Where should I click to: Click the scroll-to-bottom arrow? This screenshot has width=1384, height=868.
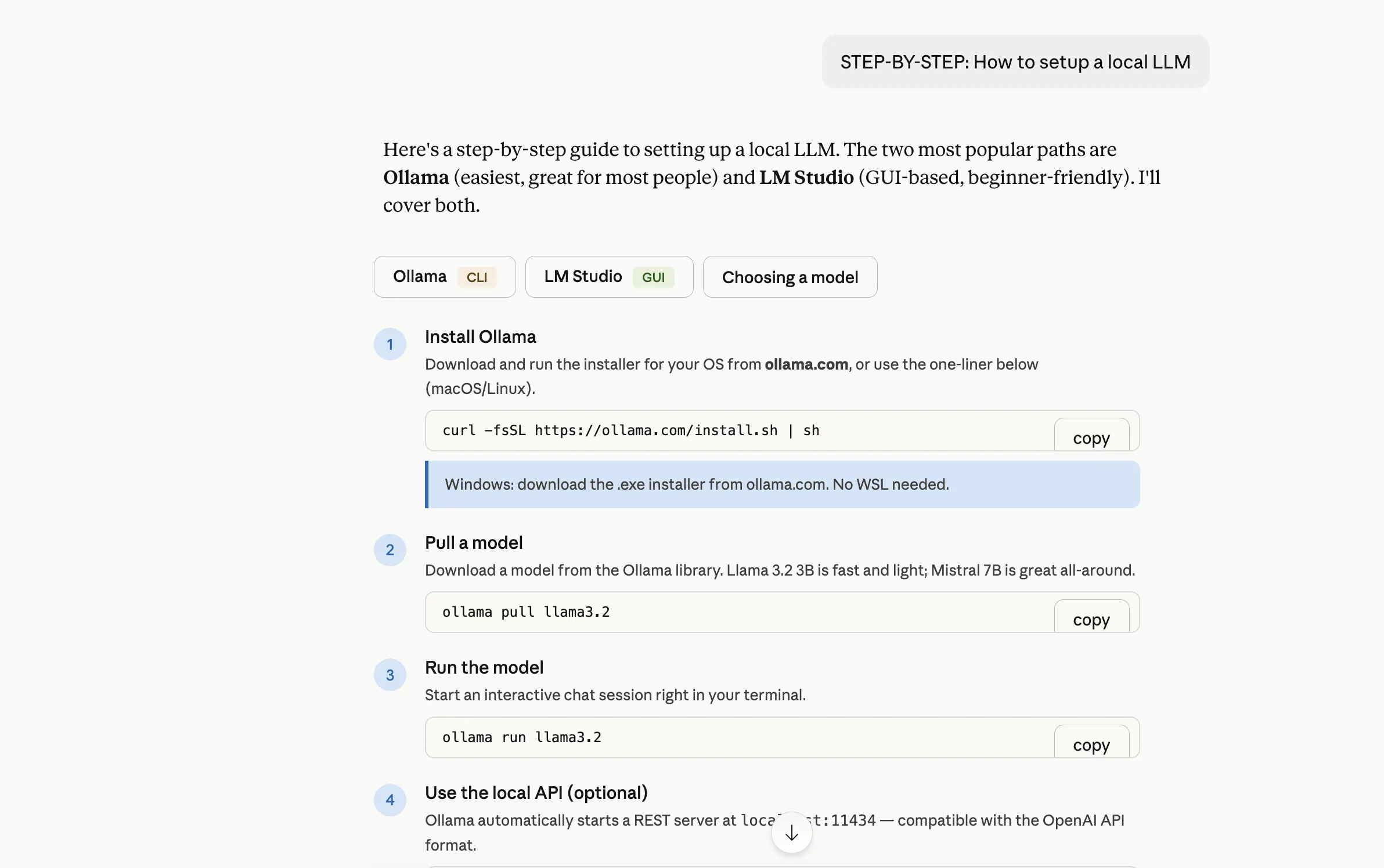point(791,832)
